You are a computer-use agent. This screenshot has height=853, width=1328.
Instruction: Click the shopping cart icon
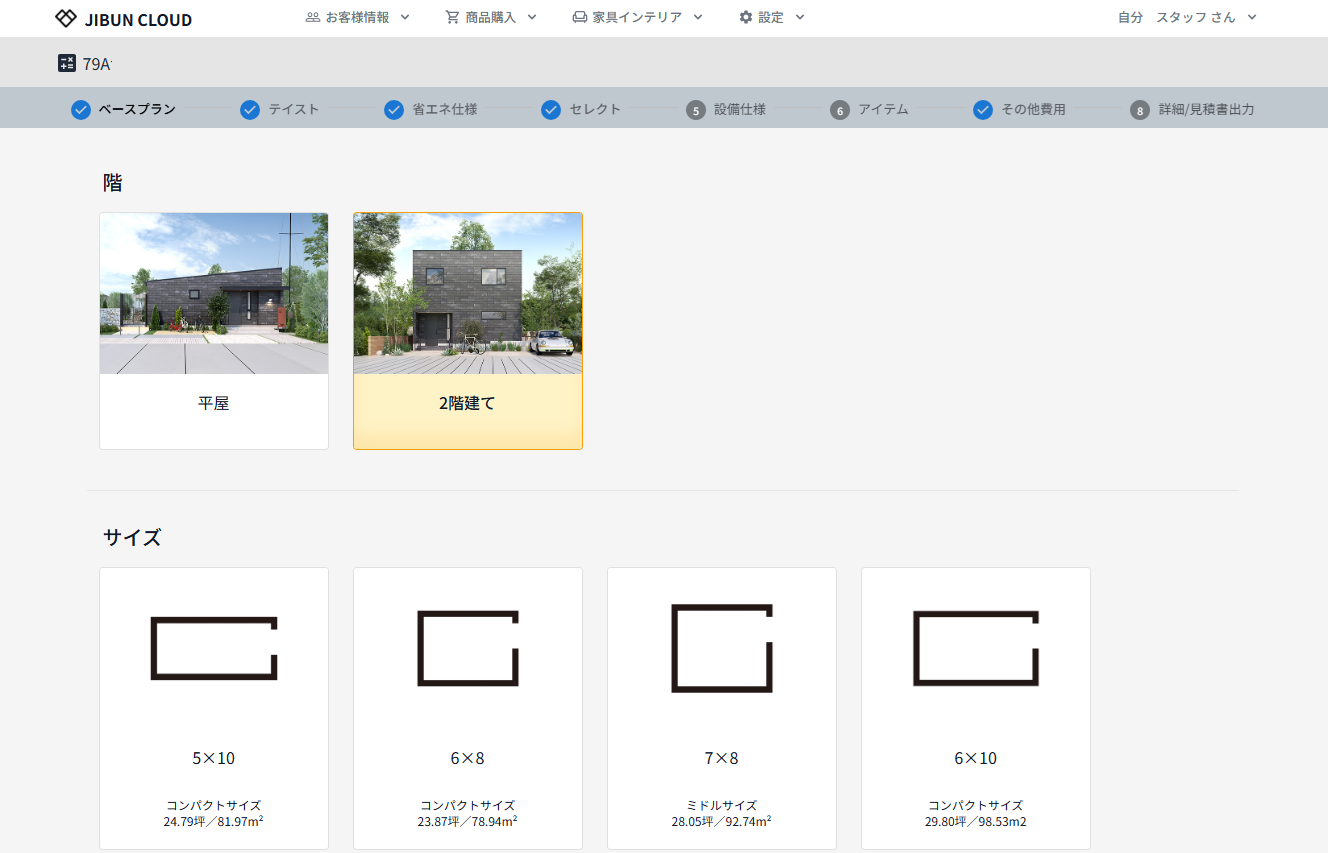pyautogui.click(x=453, y=17)
